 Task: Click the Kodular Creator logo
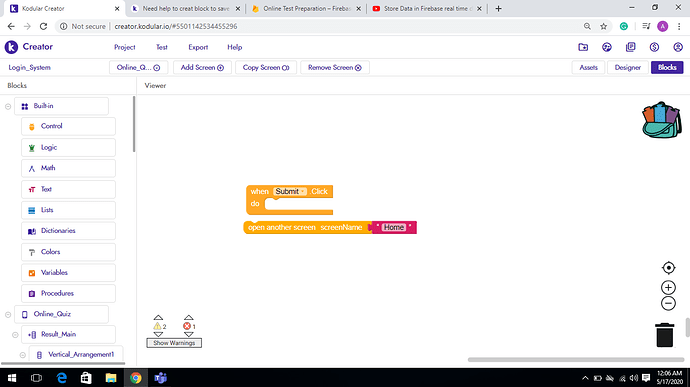(29, 47)
